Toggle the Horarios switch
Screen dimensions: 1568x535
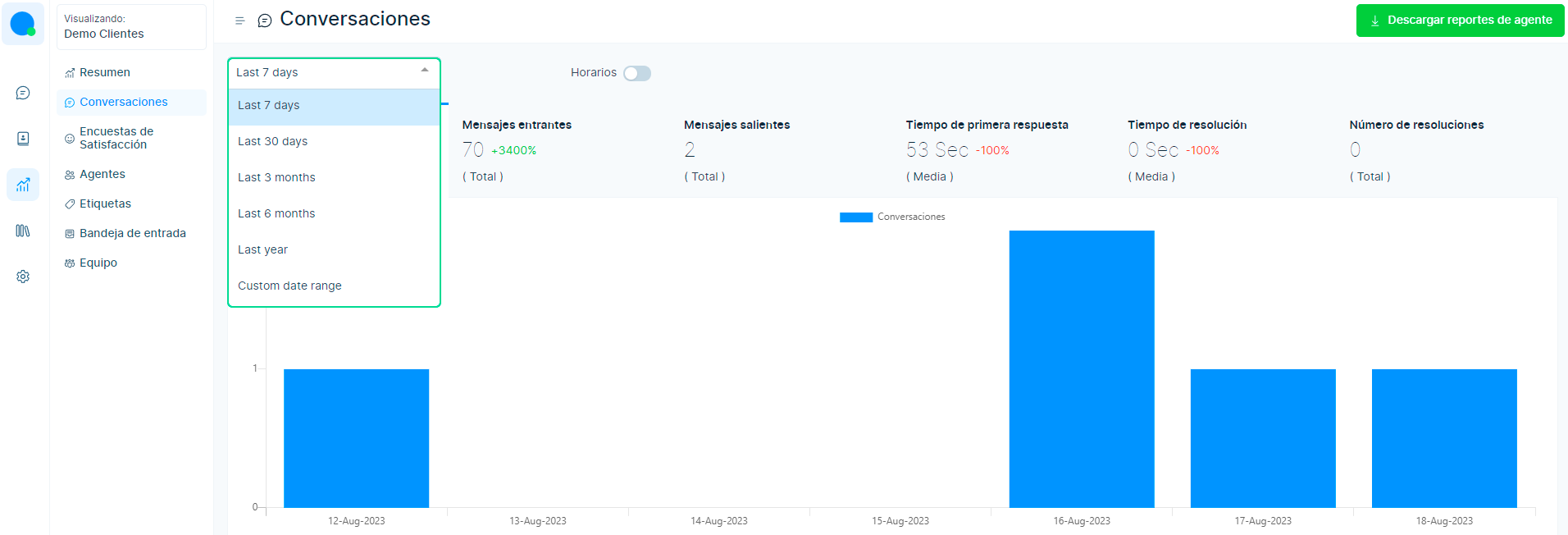point(637,73)
